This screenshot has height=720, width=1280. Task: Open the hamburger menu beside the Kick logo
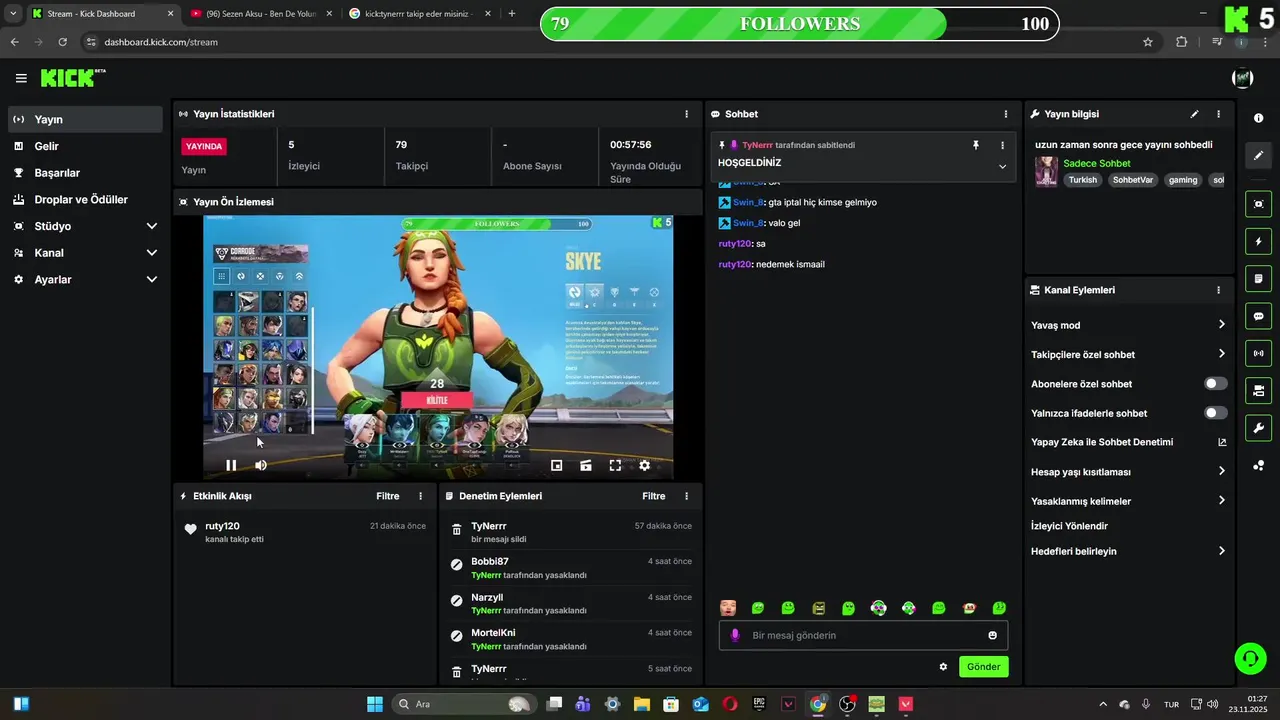tap(21, 78)
